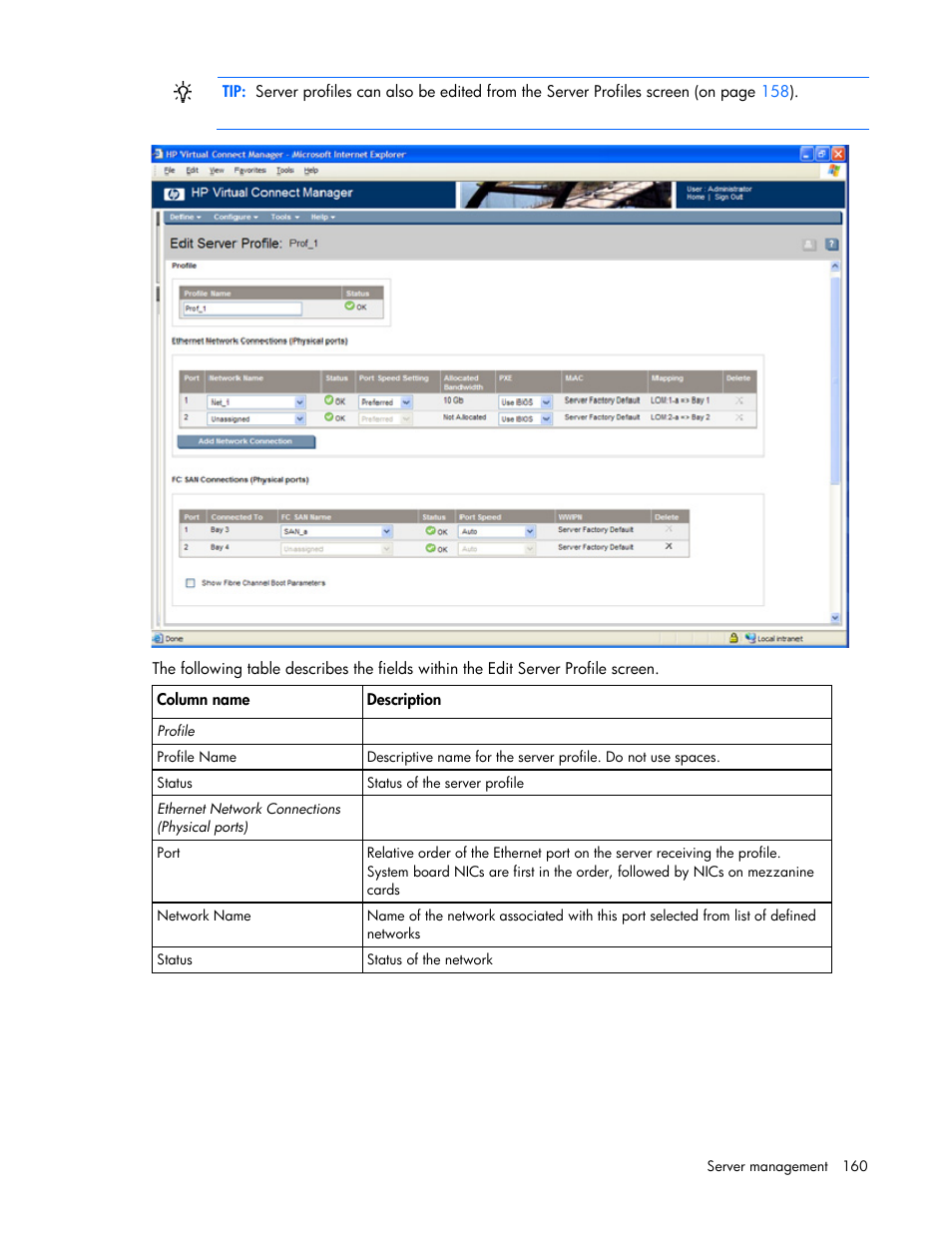
Task: Delete FC SAN connection for Bay 3
Action: point(669,530)
